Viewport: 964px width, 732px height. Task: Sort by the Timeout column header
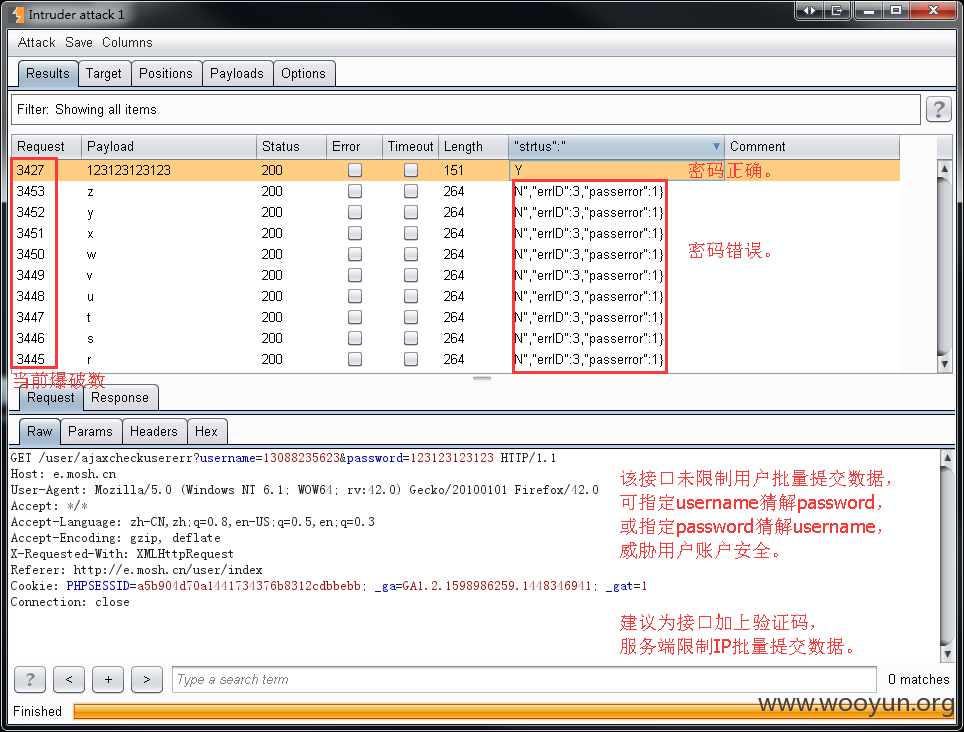click(411, 146)
